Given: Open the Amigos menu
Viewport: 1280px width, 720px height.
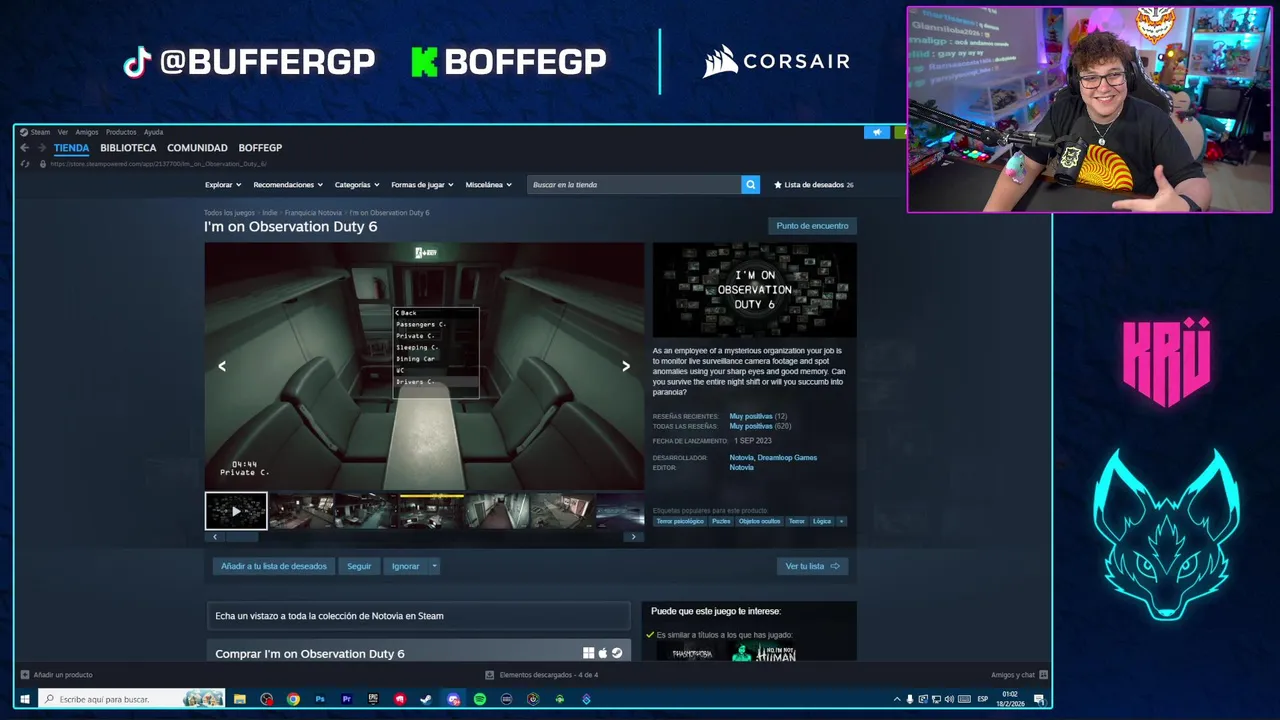Looking at the screenshot, I should point(87,132).
